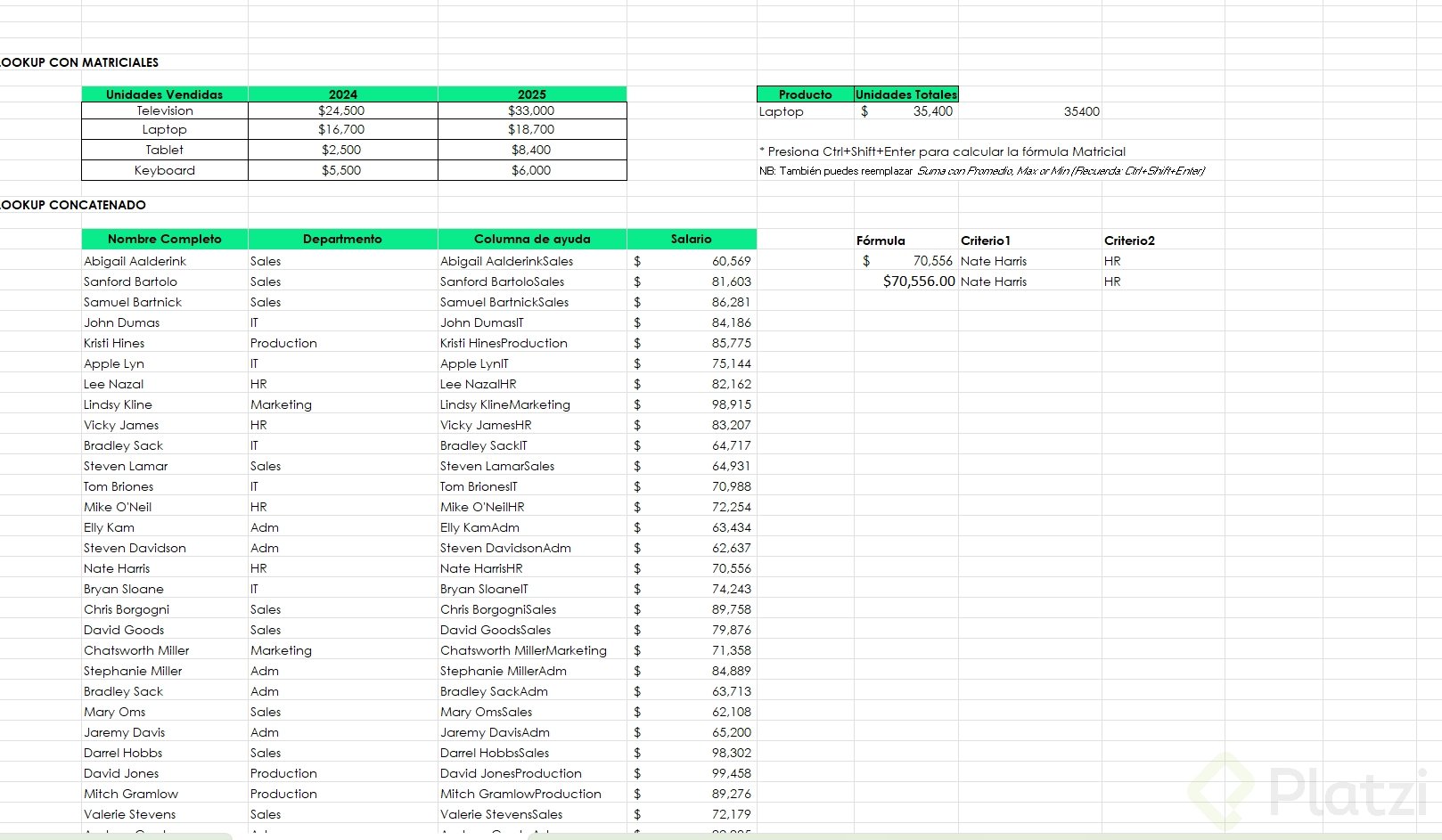This screenshot has width=1442, height=840.
Task: Select John Dumas in the name column
Action: point(165,322)
